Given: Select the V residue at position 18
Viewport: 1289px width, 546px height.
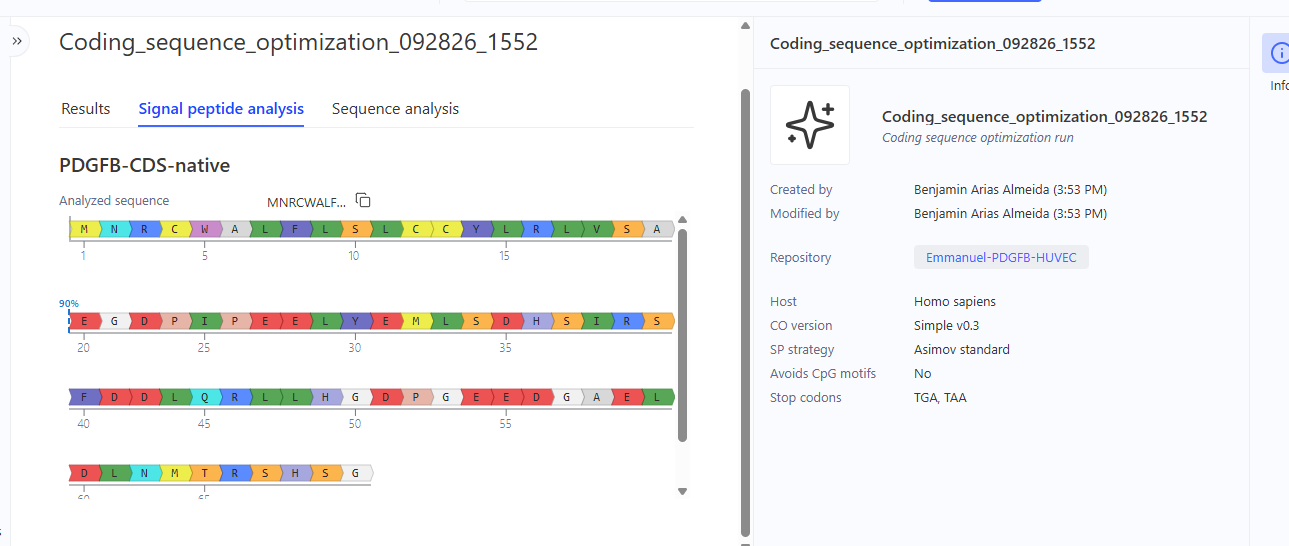Looking at the screenshot, I should click(598, 229).
